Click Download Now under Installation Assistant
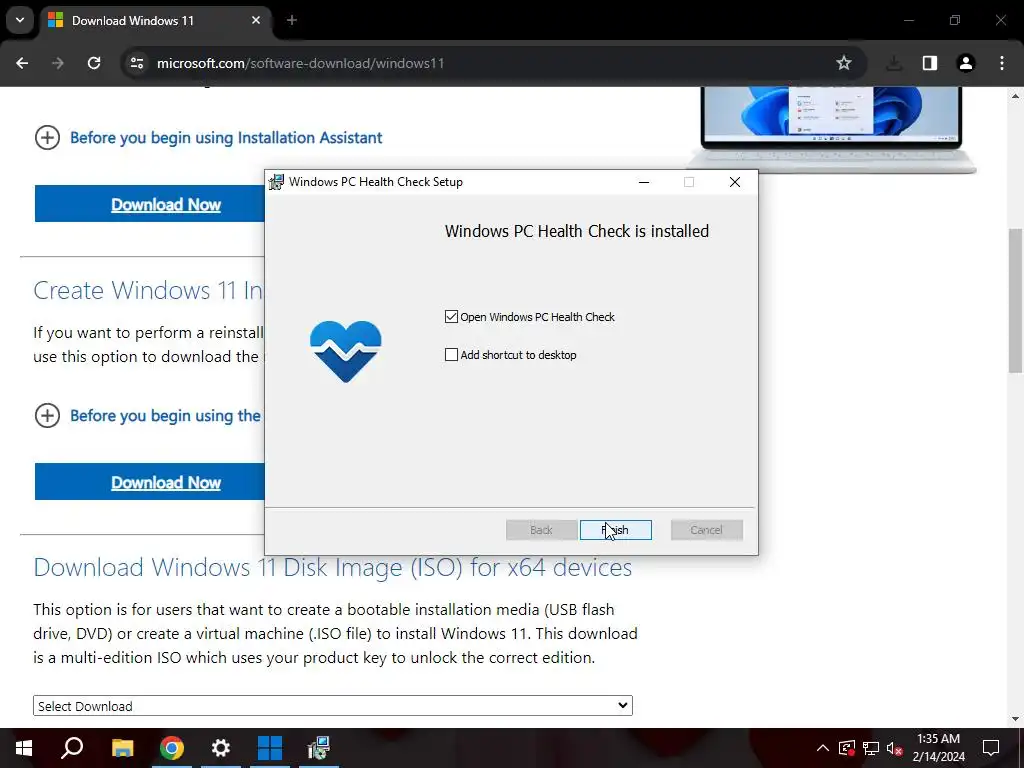Image resolution: width=1024 pixels, height=768 pixels. coord(150,204)
